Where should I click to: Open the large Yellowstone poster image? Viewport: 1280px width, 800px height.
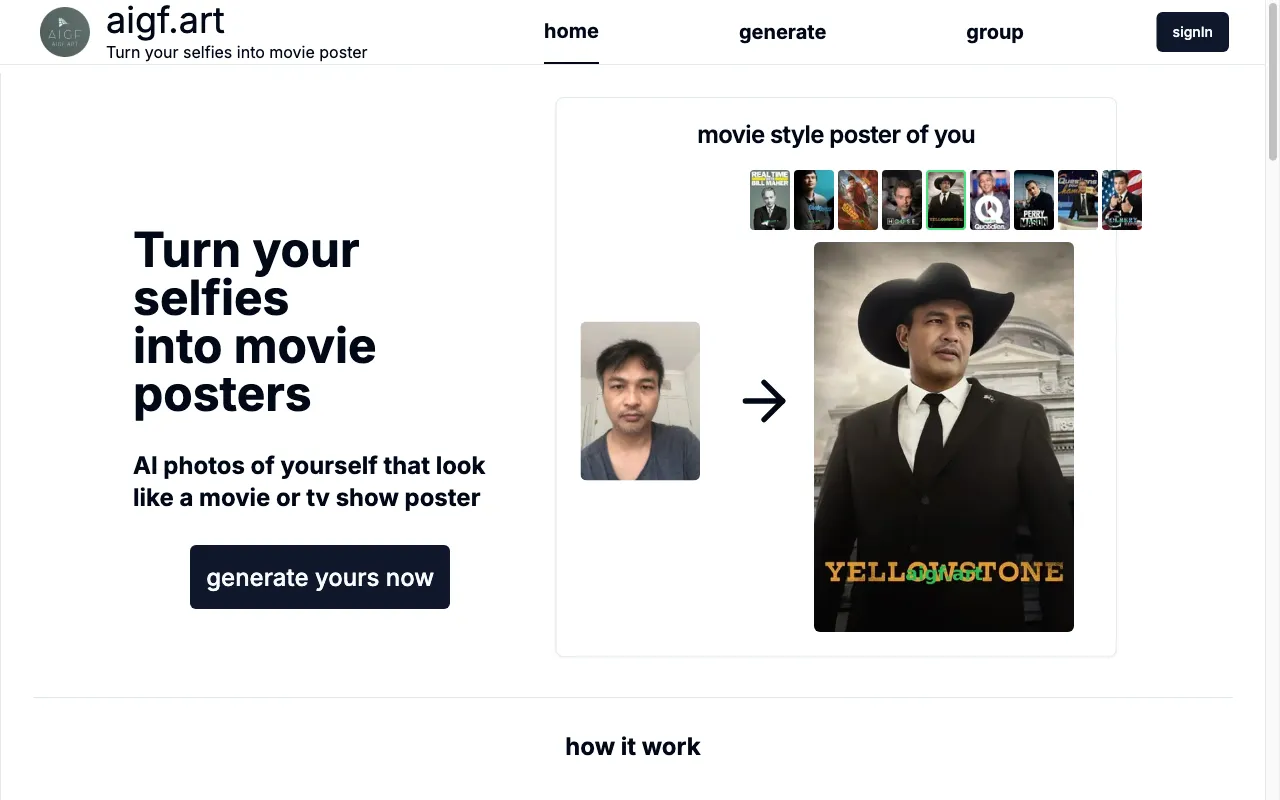[944, 437]
